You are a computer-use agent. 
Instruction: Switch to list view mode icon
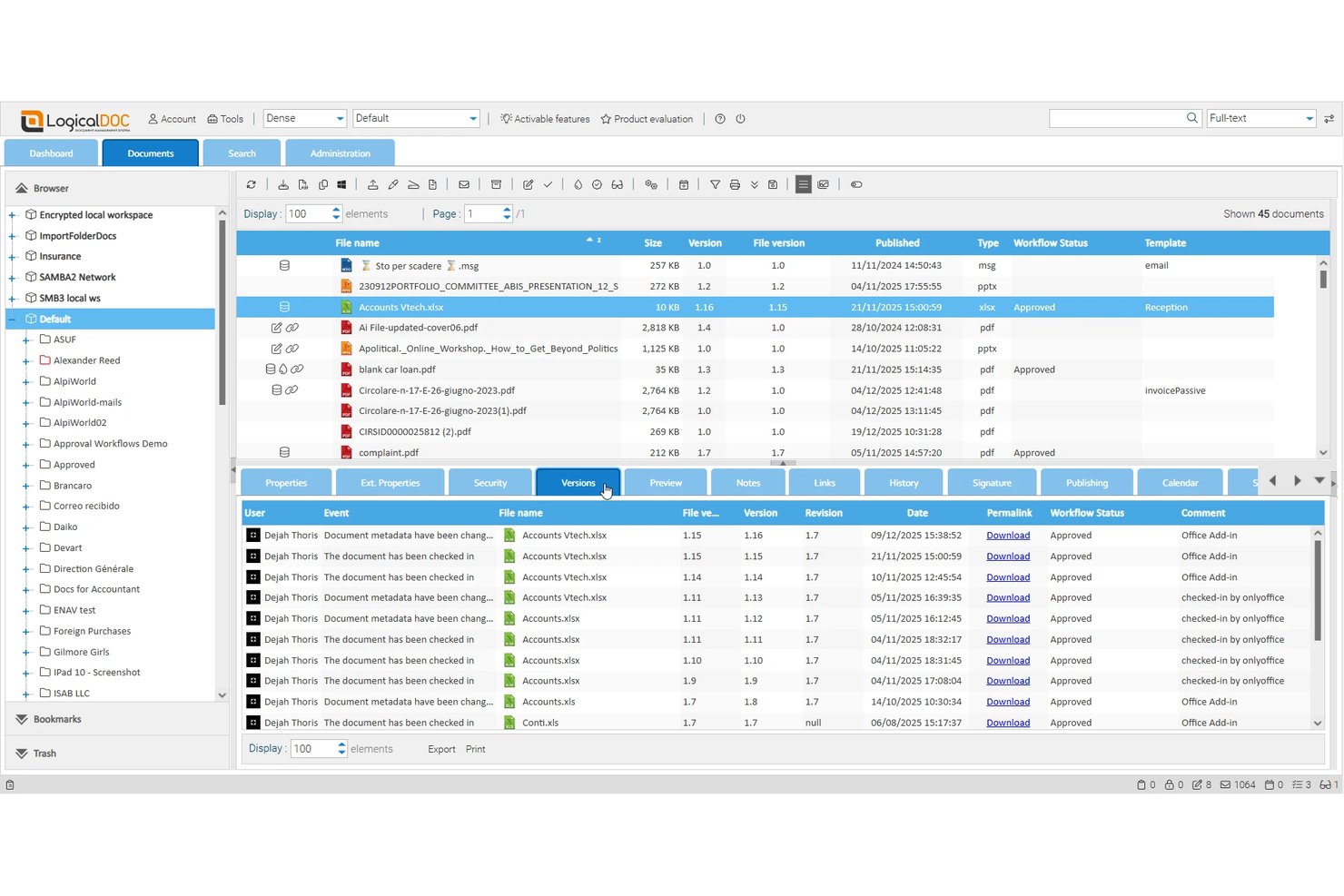point(803,184)
